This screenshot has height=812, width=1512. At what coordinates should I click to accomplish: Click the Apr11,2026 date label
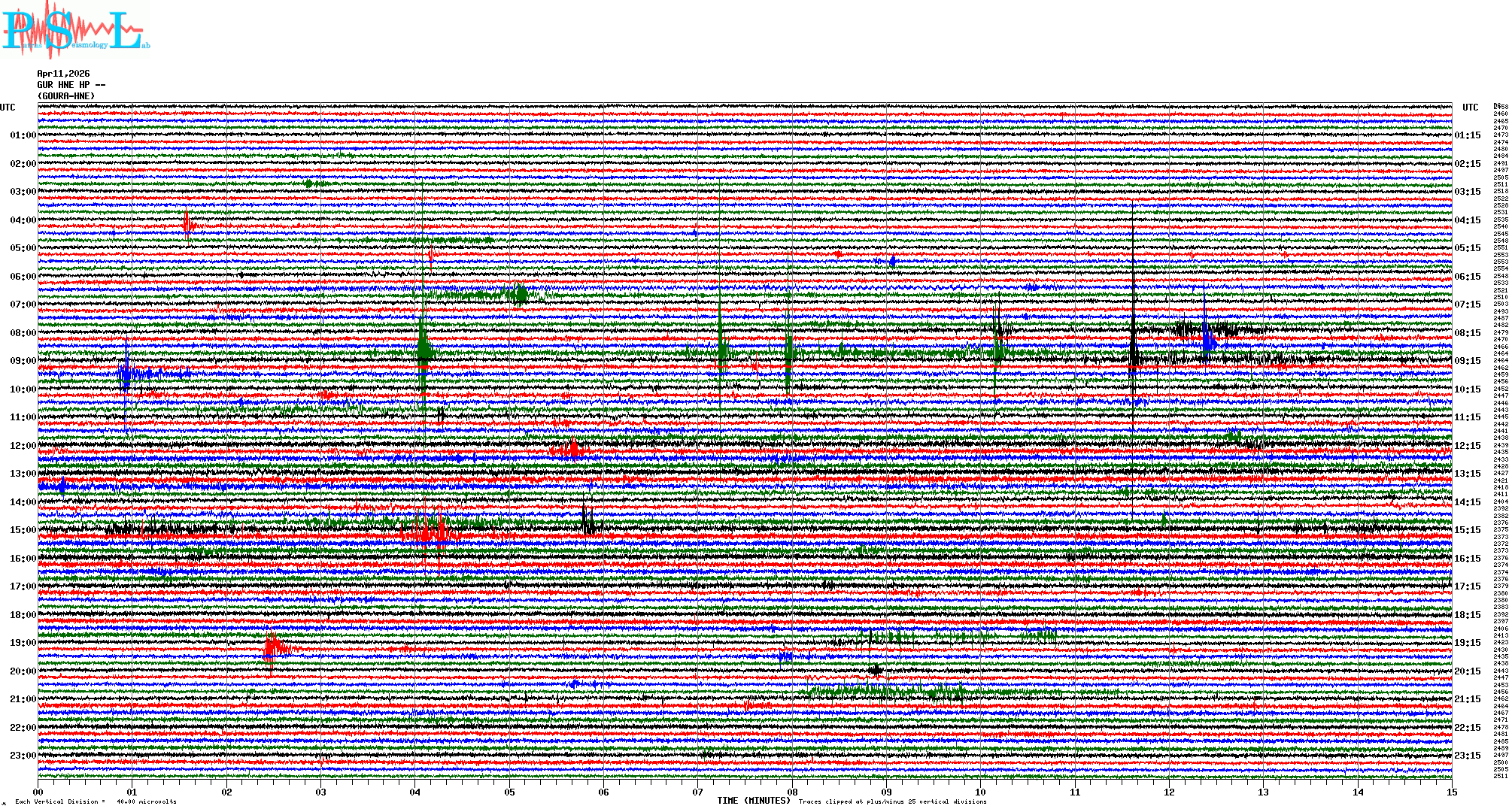(x=63, y=74)
